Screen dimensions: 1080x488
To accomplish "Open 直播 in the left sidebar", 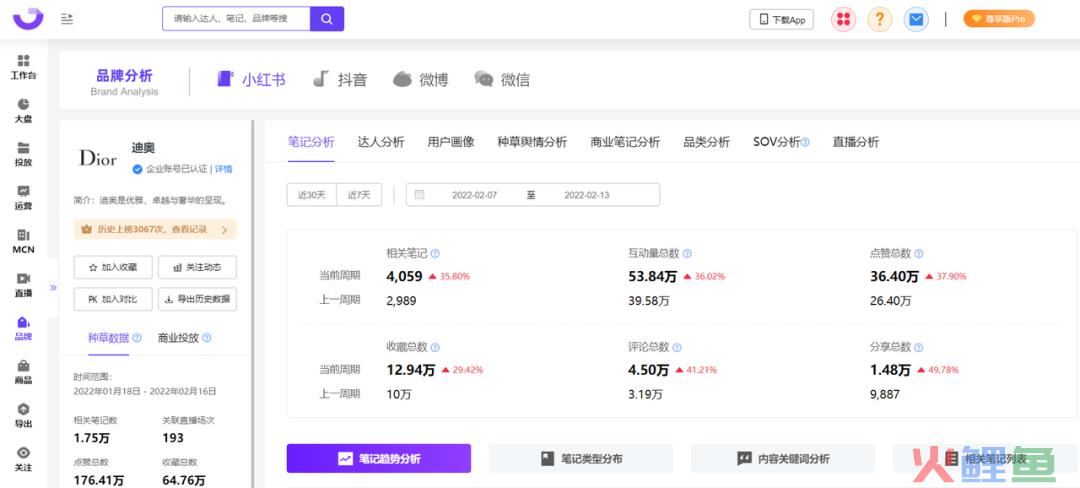I will 23,285.
